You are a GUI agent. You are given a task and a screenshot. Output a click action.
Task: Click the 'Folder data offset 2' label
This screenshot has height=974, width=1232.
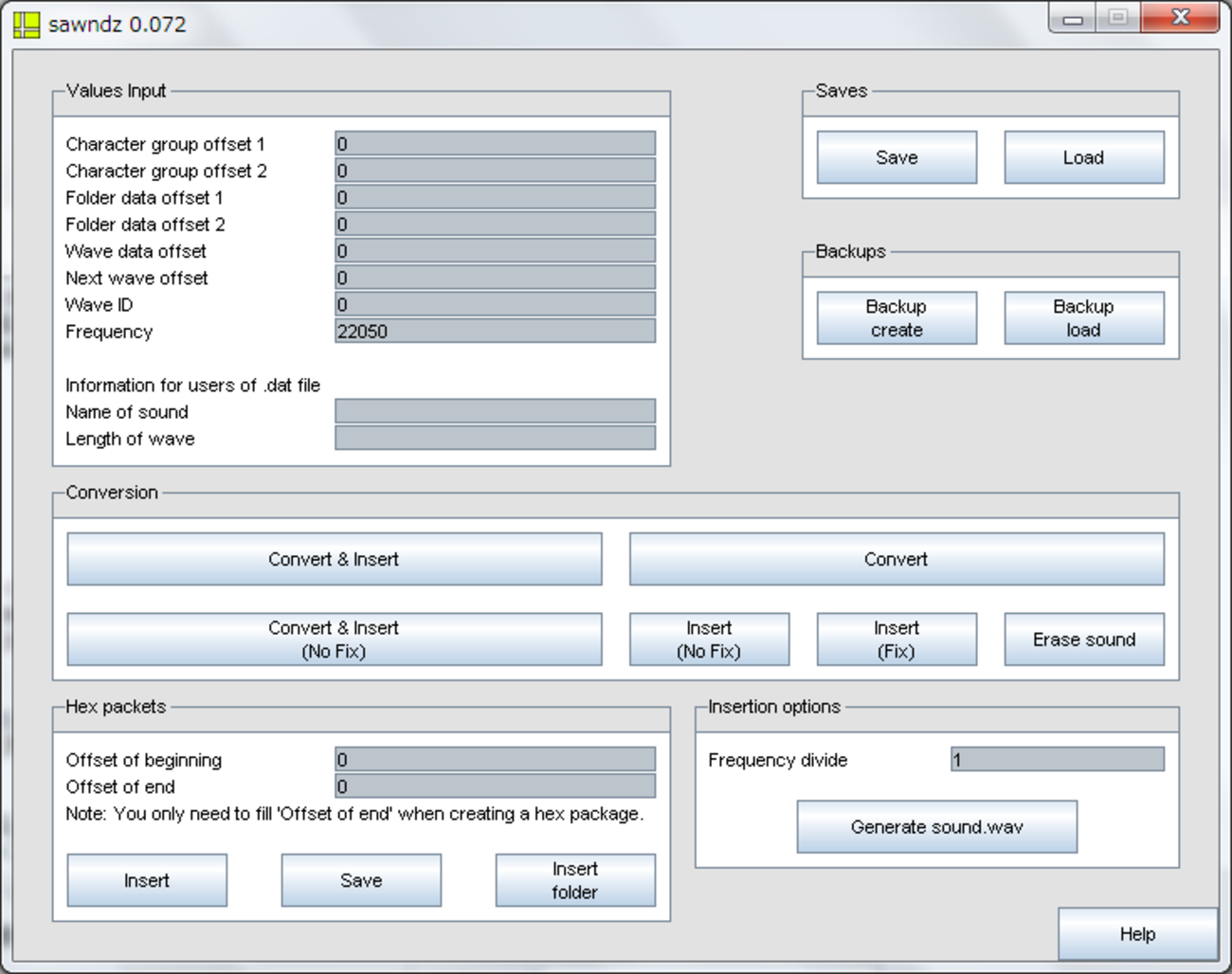[145, 225]
